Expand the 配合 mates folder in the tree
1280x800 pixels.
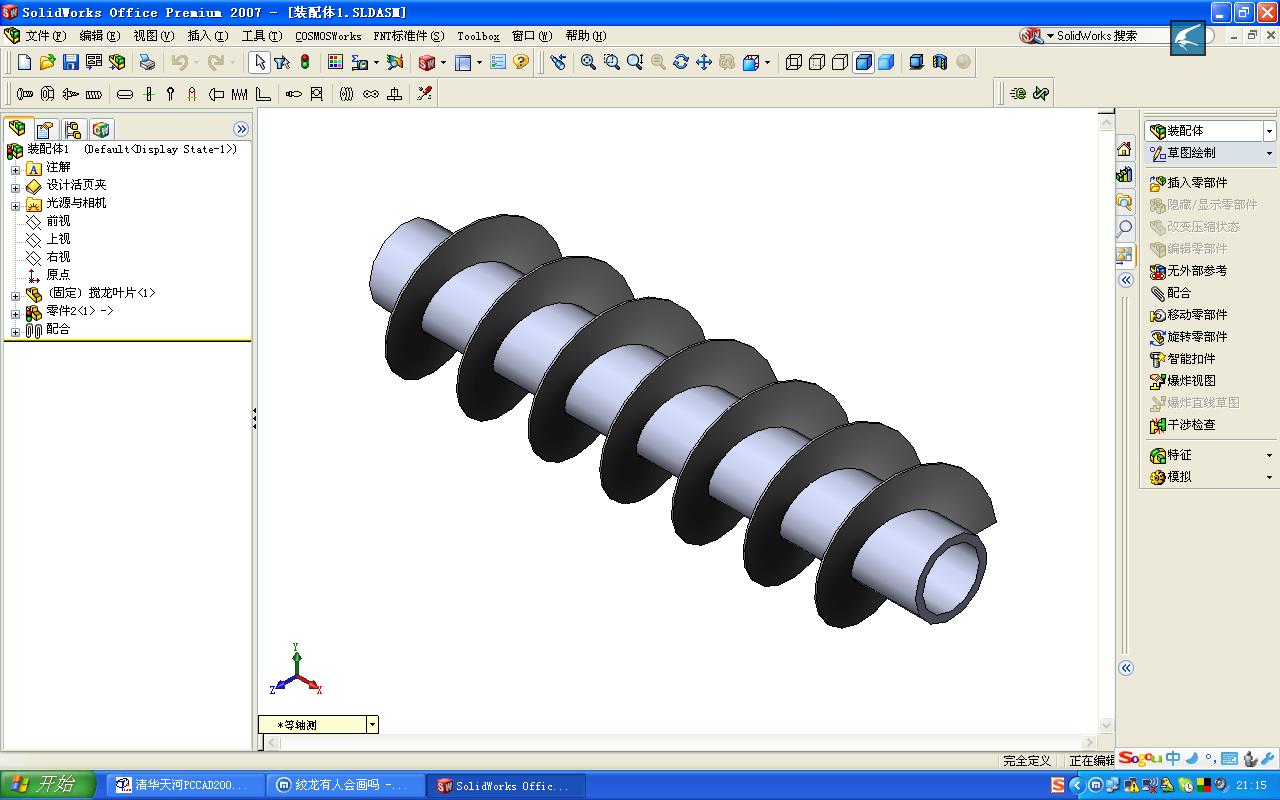click(x=15, y=331)
